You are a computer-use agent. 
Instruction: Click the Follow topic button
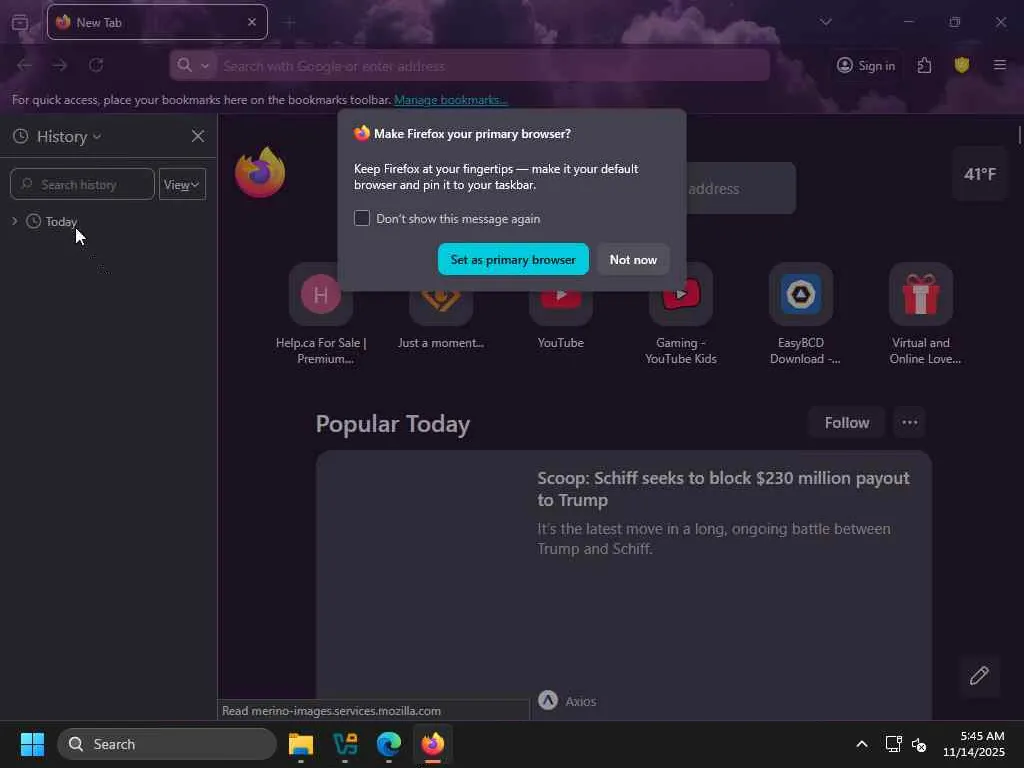[x=846, y=423]
